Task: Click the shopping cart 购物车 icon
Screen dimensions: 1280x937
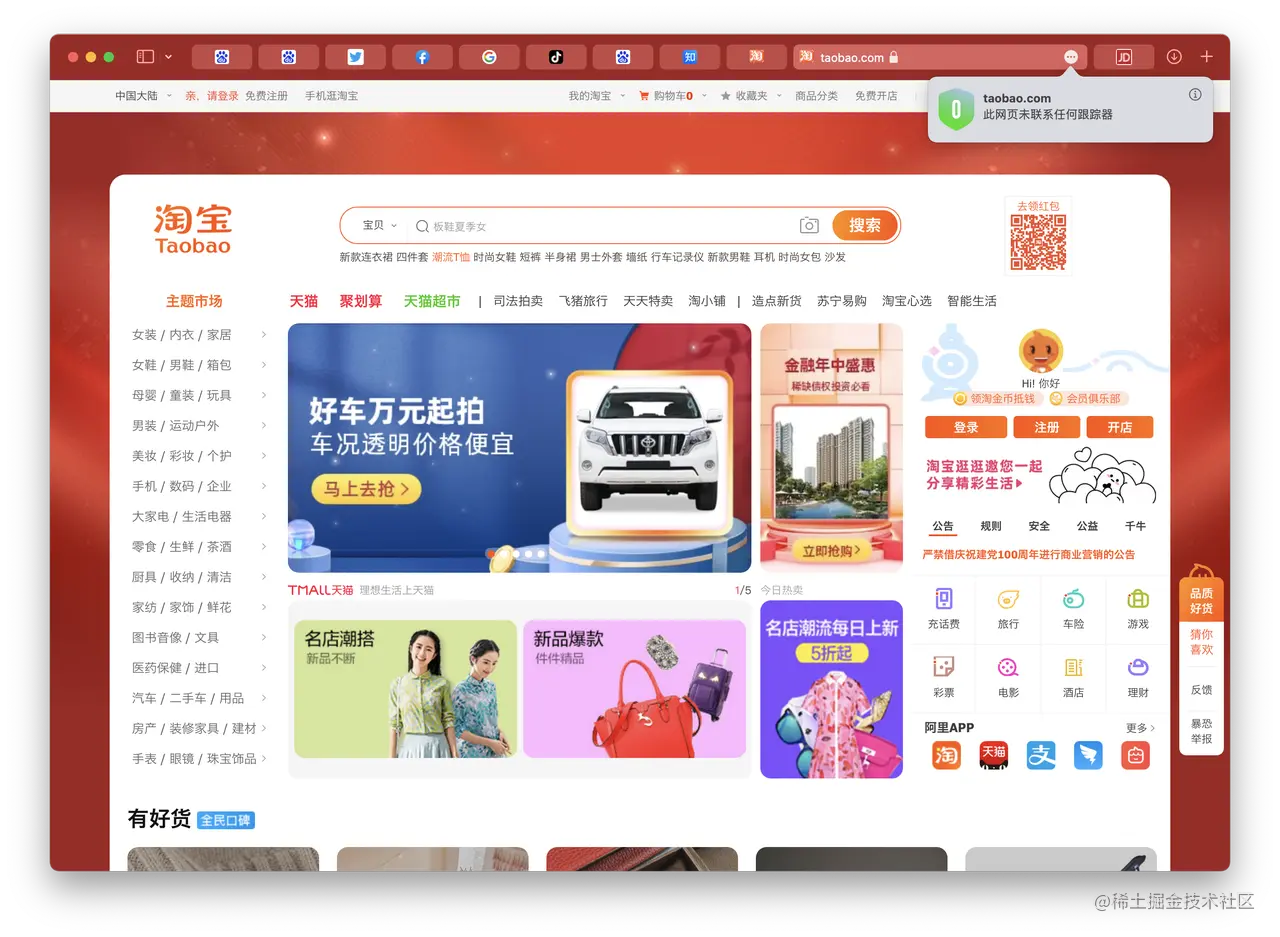Action: (x=644, y=96)
